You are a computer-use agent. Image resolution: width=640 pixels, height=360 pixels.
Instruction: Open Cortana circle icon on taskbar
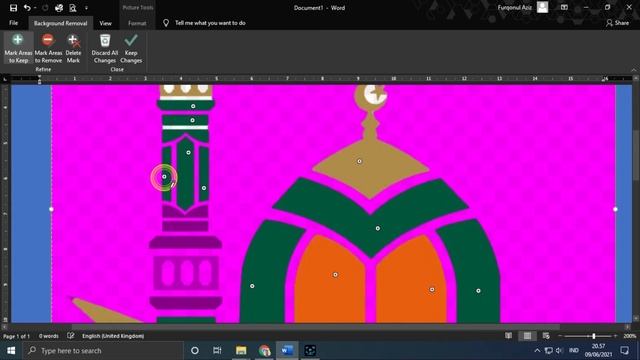coord(195,351)
